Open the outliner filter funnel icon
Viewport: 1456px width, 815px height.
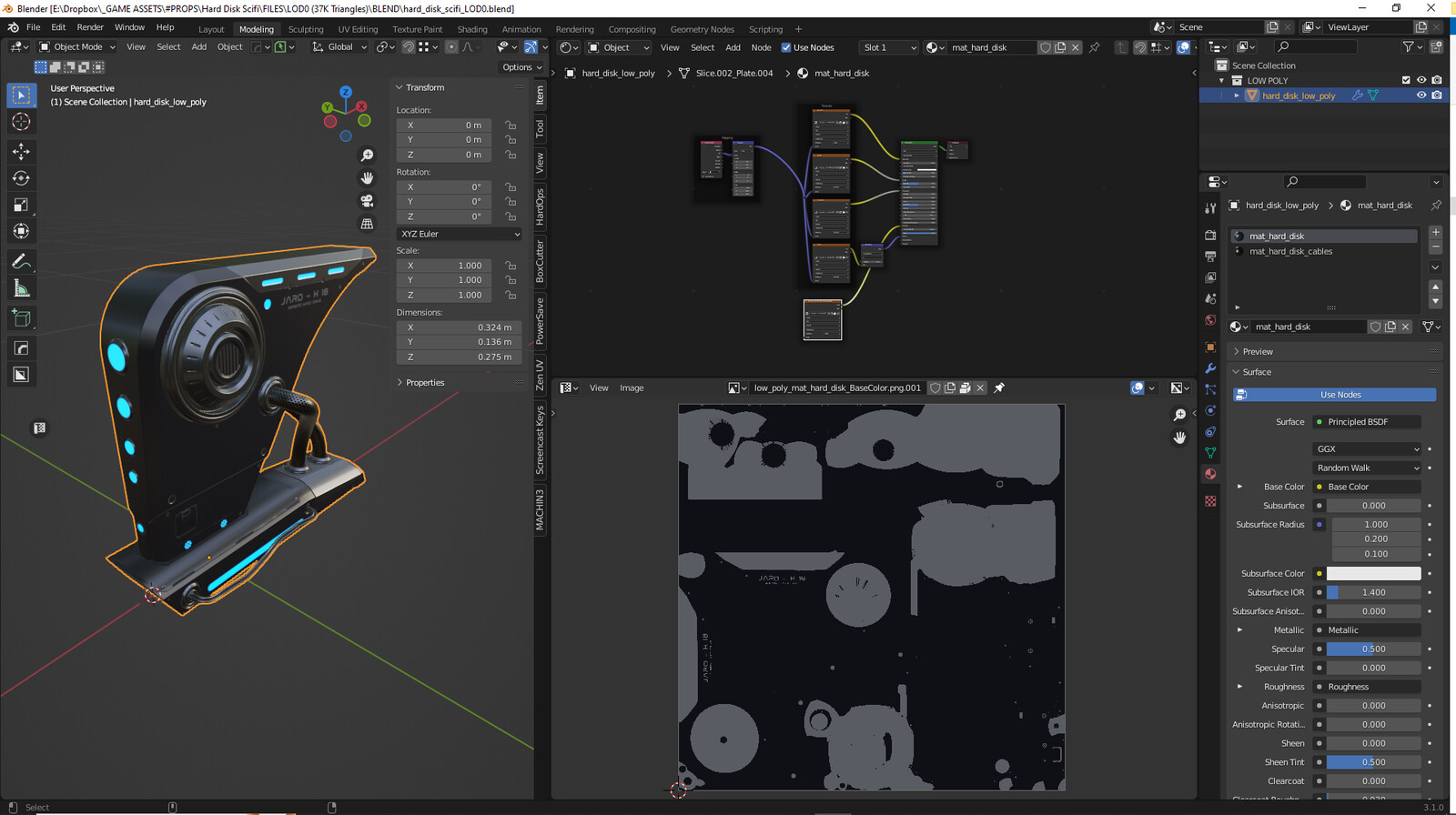[x=1409, y=46]
